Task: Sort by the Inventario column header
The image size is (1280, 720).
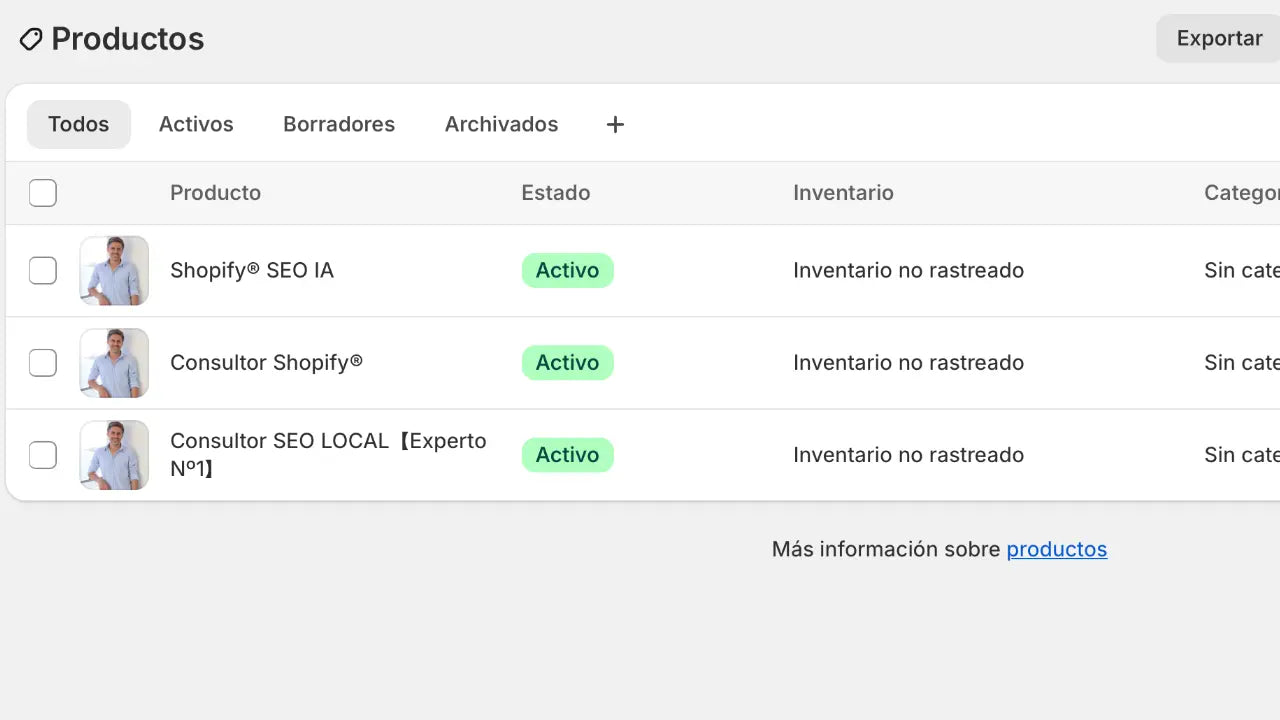Action: point(843,192)
